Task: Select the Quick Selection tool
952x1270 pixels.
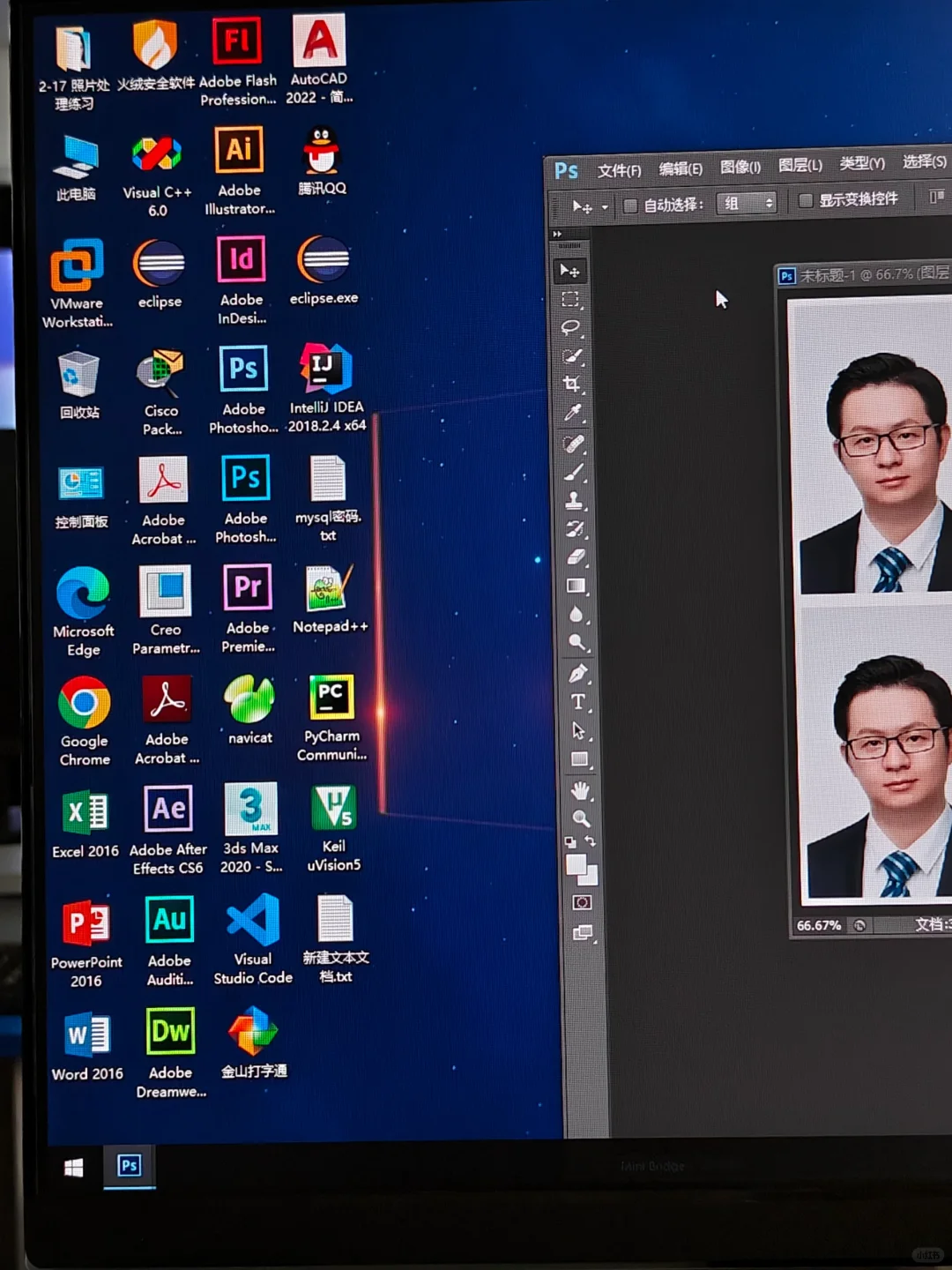Action: (x=571, y=356)
